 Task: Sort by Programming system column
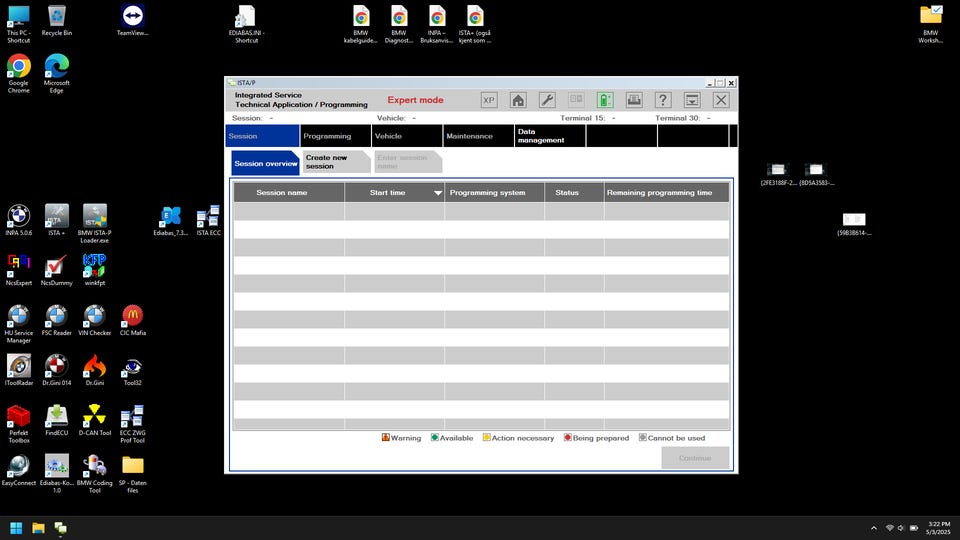pyautogui.click(x=494, y=193)
